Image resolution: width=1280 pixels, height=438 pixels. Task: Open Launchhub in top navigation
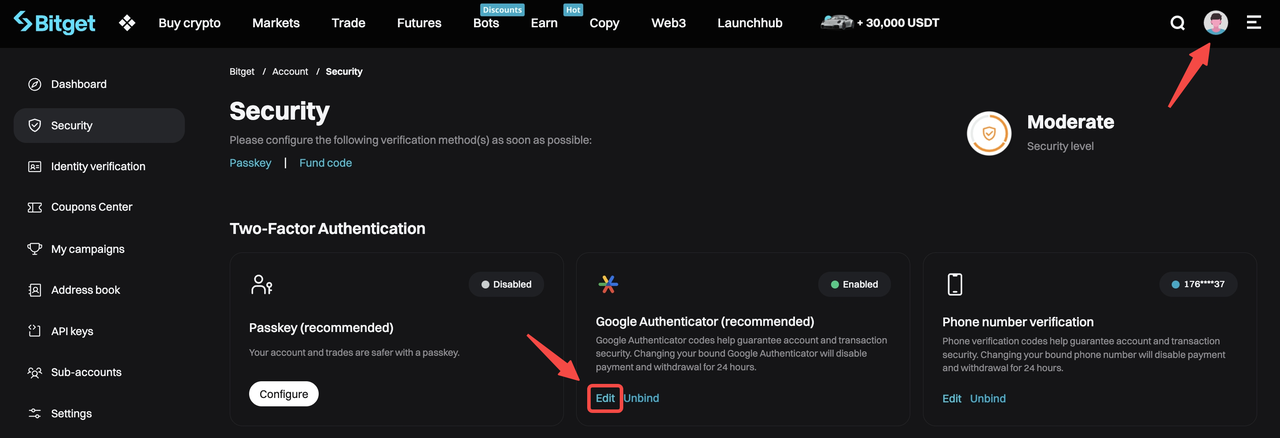pos(750,23)
